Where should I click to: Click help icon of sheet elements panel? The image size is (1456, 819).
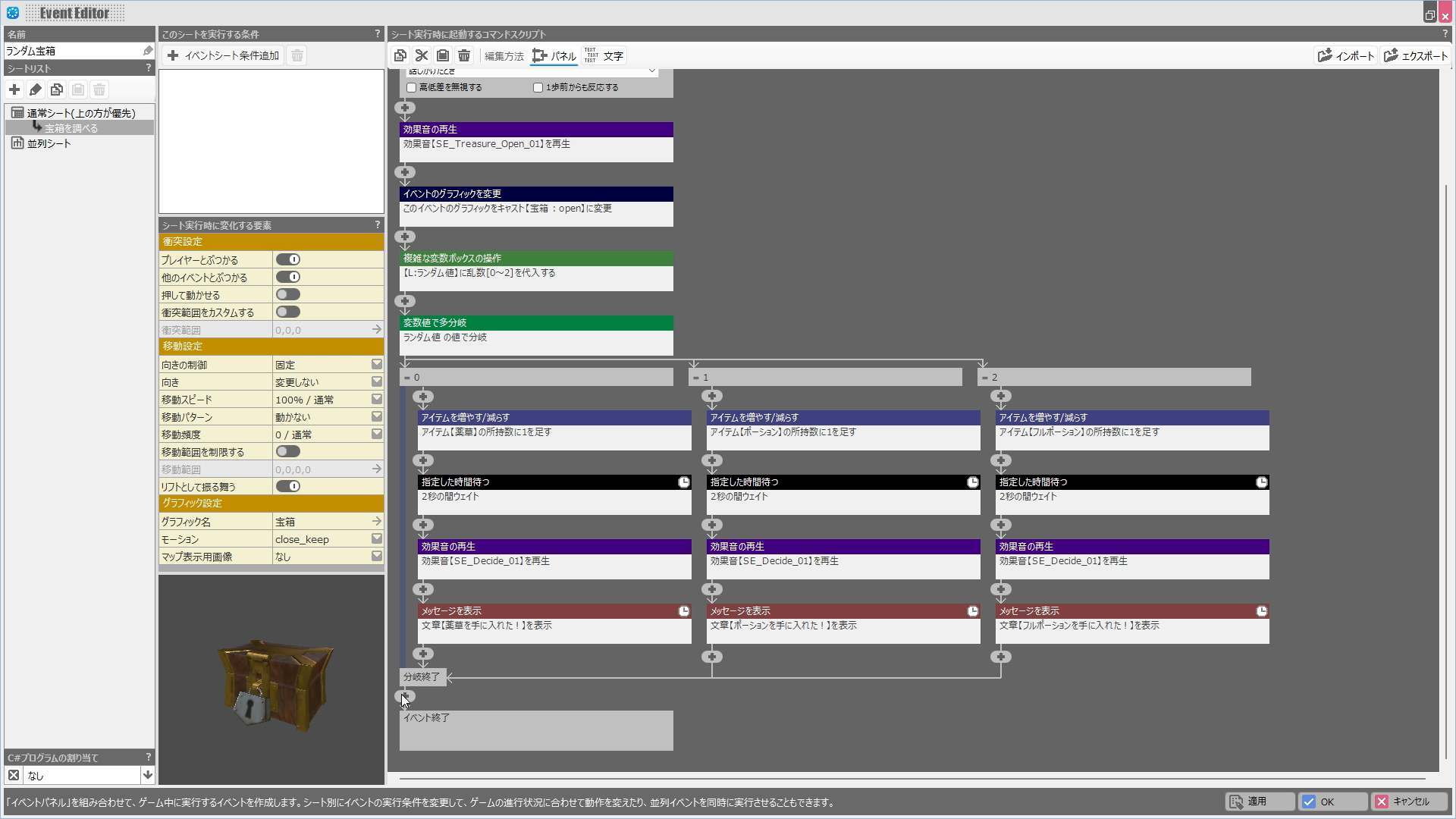click(x=378, y=225)
